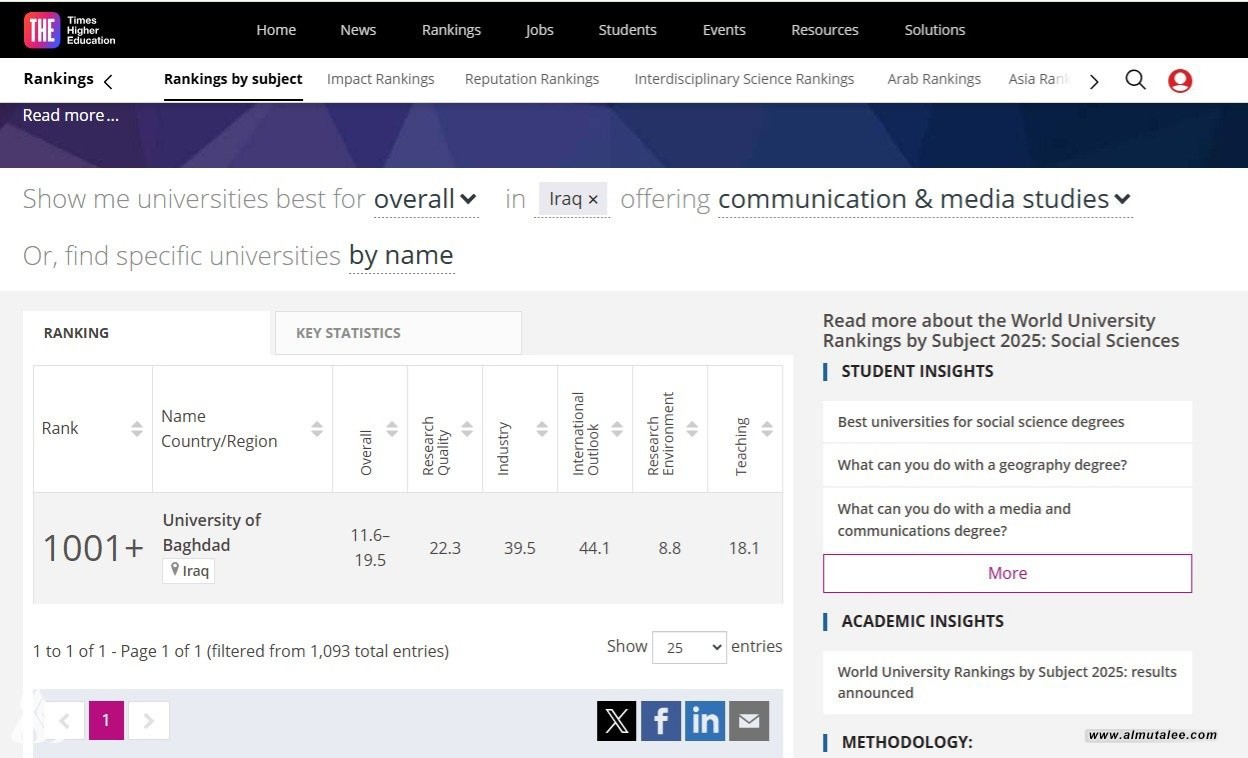Open the search magnifier icon
Screen dimensions: 1248x758
pyautogui.click(x=1135, y=80)
